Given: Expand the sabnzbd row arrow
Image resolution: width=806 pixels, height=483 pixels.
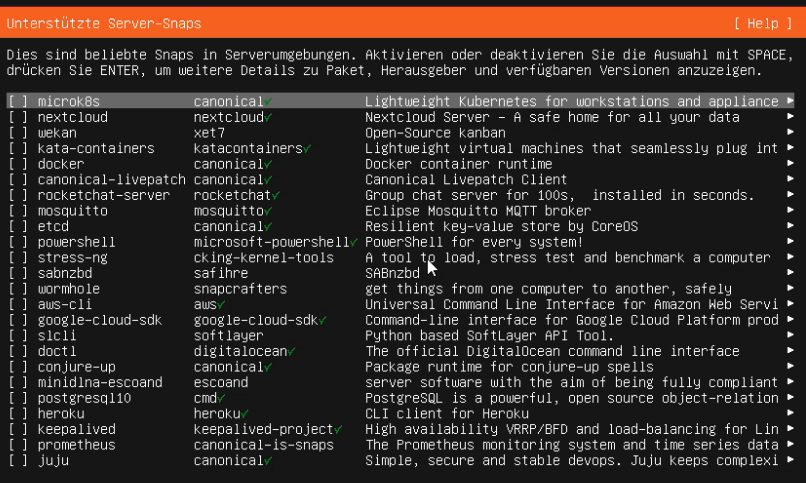Looking at the screenshot, I should pyautogui.click(x=790, y=272).
